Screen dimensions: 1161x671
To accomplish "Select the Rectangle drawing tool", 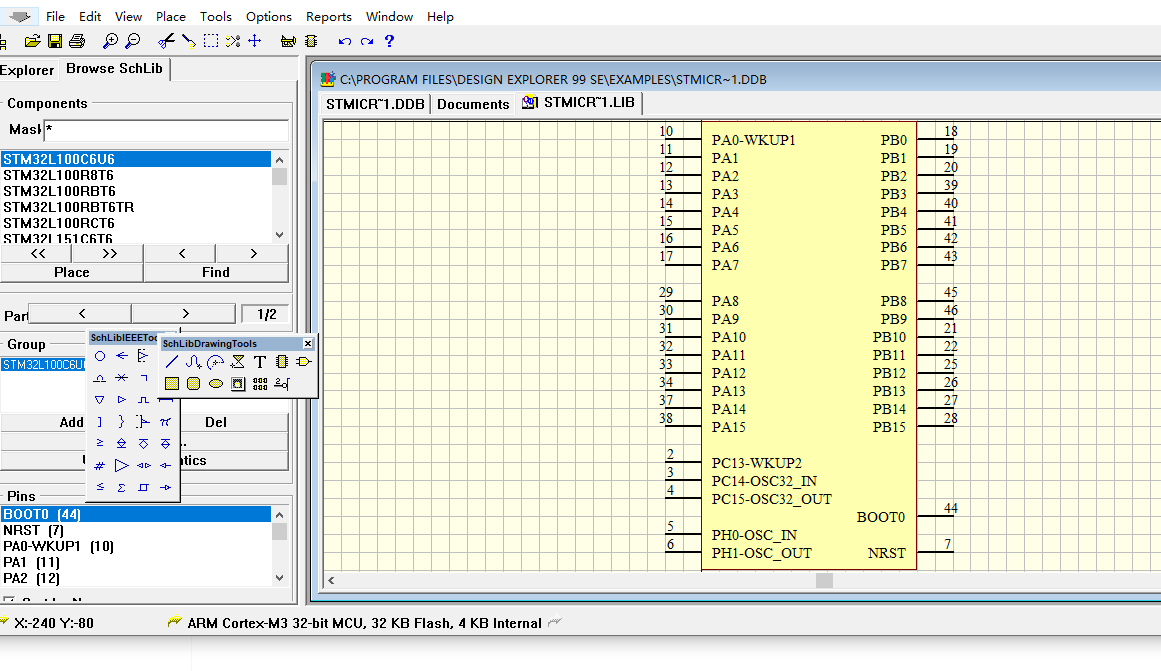I will pyautogui.click(x=172, y=384).
